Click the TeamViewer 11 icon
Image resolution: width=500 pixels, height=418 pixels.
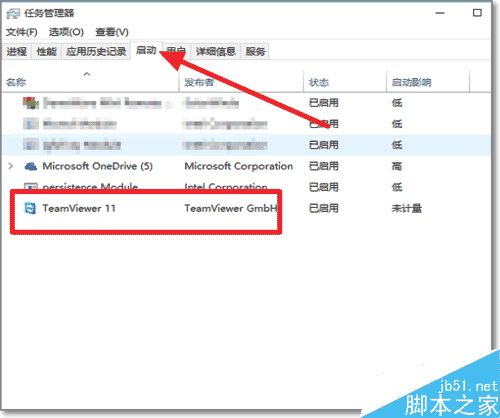tap(31, 208)
